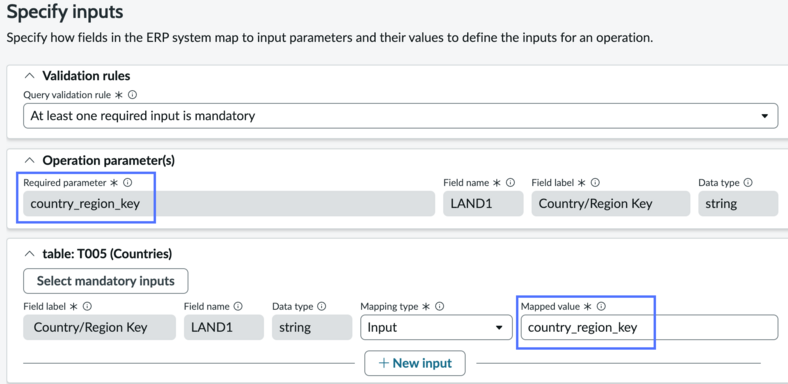Image resolution: width=788 pixels, height=384 pixels.
Task: Click info icon beside Operation parameter Field name
Action: click(511, 183)
